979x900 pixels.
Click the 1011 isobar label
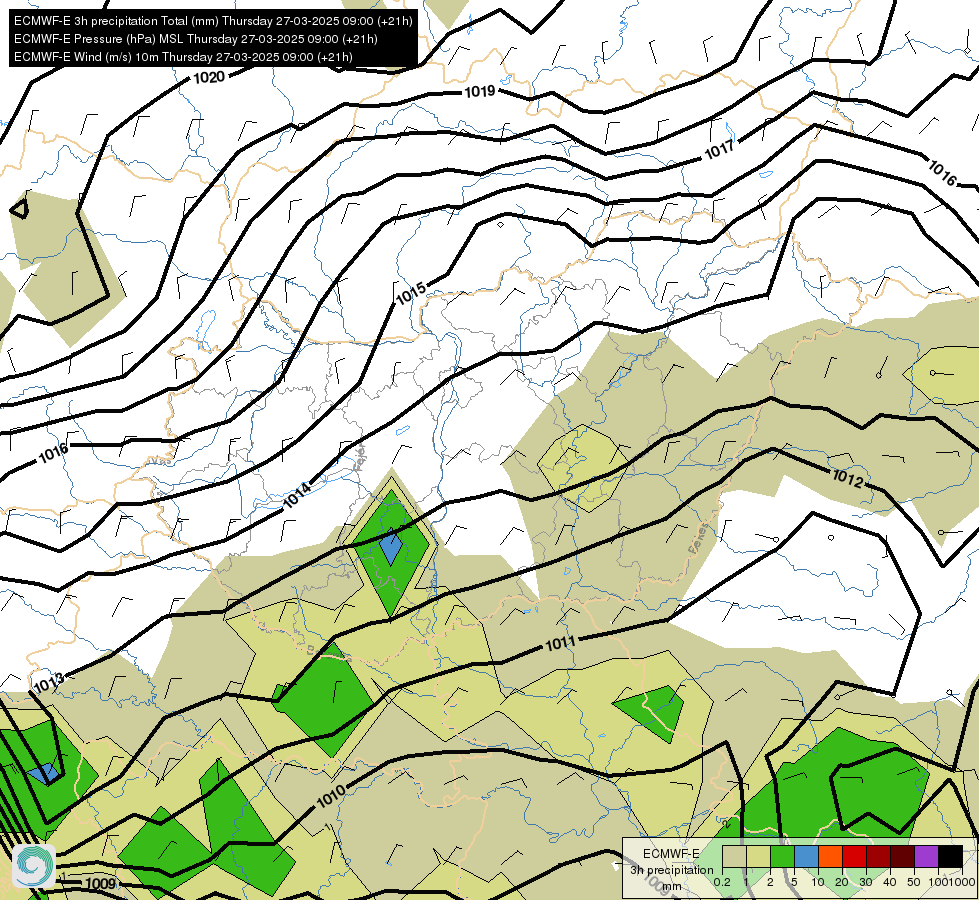560,643
